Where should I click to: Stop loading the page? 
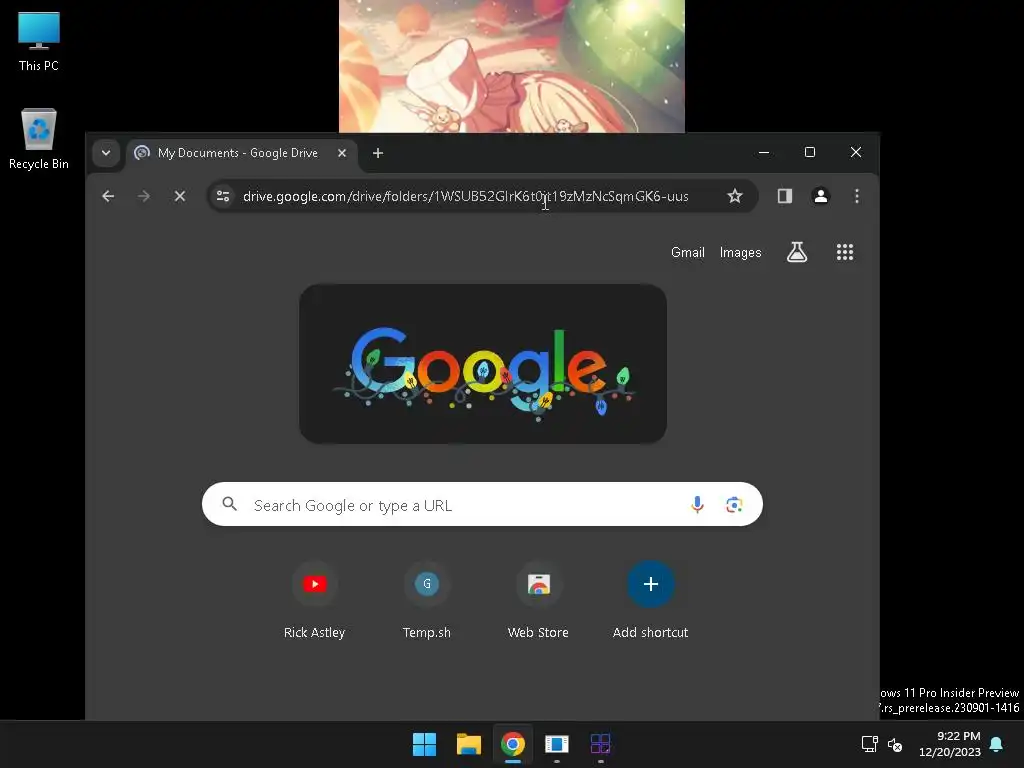[x=180, y=196]
